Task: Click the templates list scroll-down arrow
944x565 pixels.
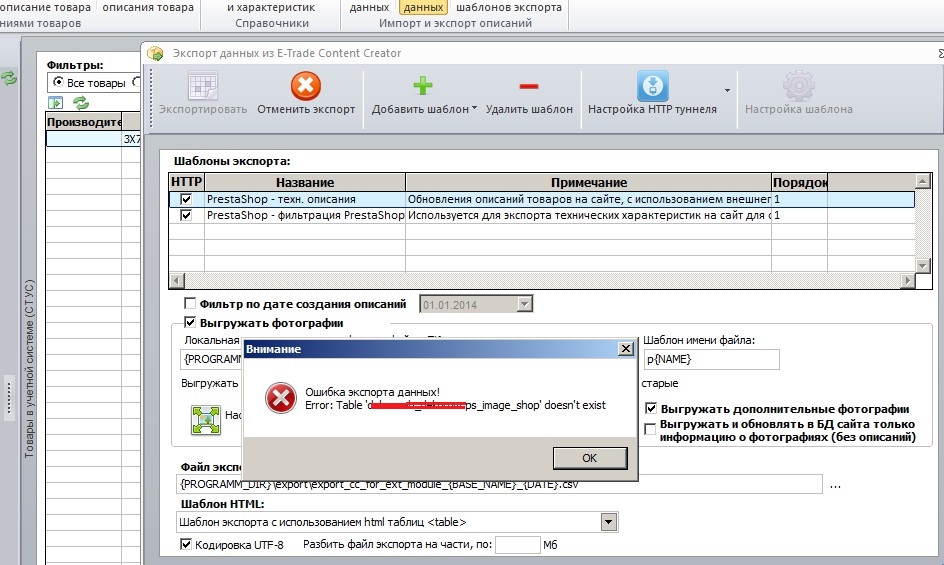Action: [922, 265]
